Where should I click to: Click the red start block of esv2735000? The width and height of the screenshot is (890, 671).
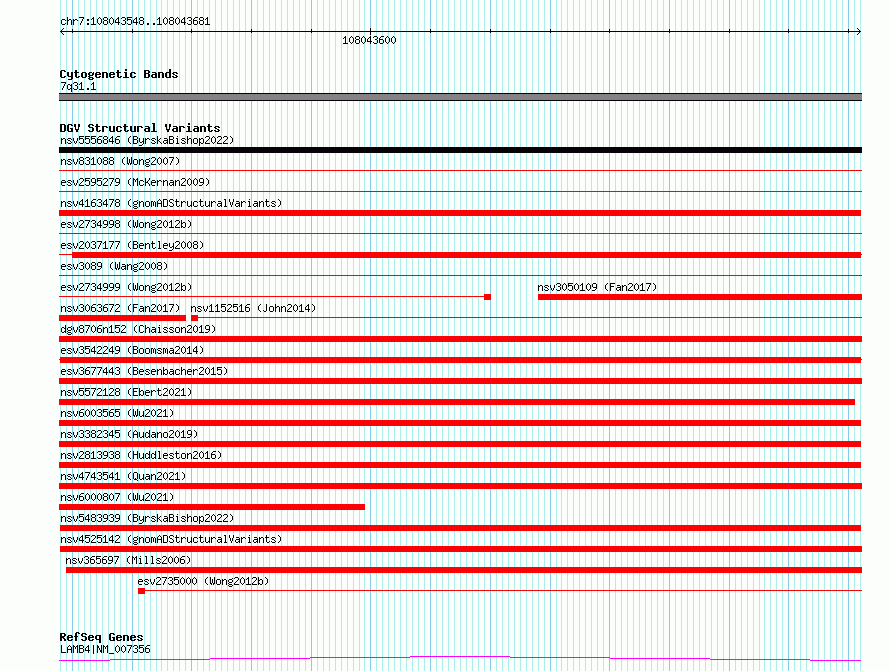point(141,591)
